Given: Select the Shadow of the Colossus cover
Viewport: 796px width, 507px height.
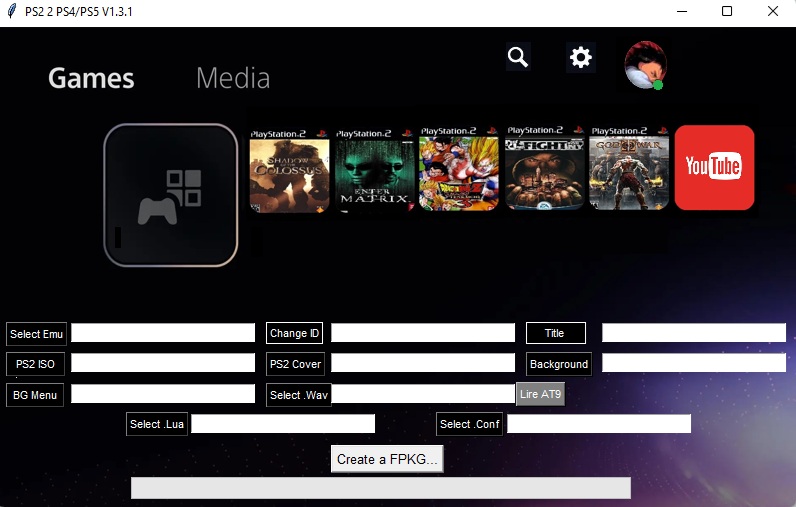Looking at the screenshot, I should coord(289,169).
